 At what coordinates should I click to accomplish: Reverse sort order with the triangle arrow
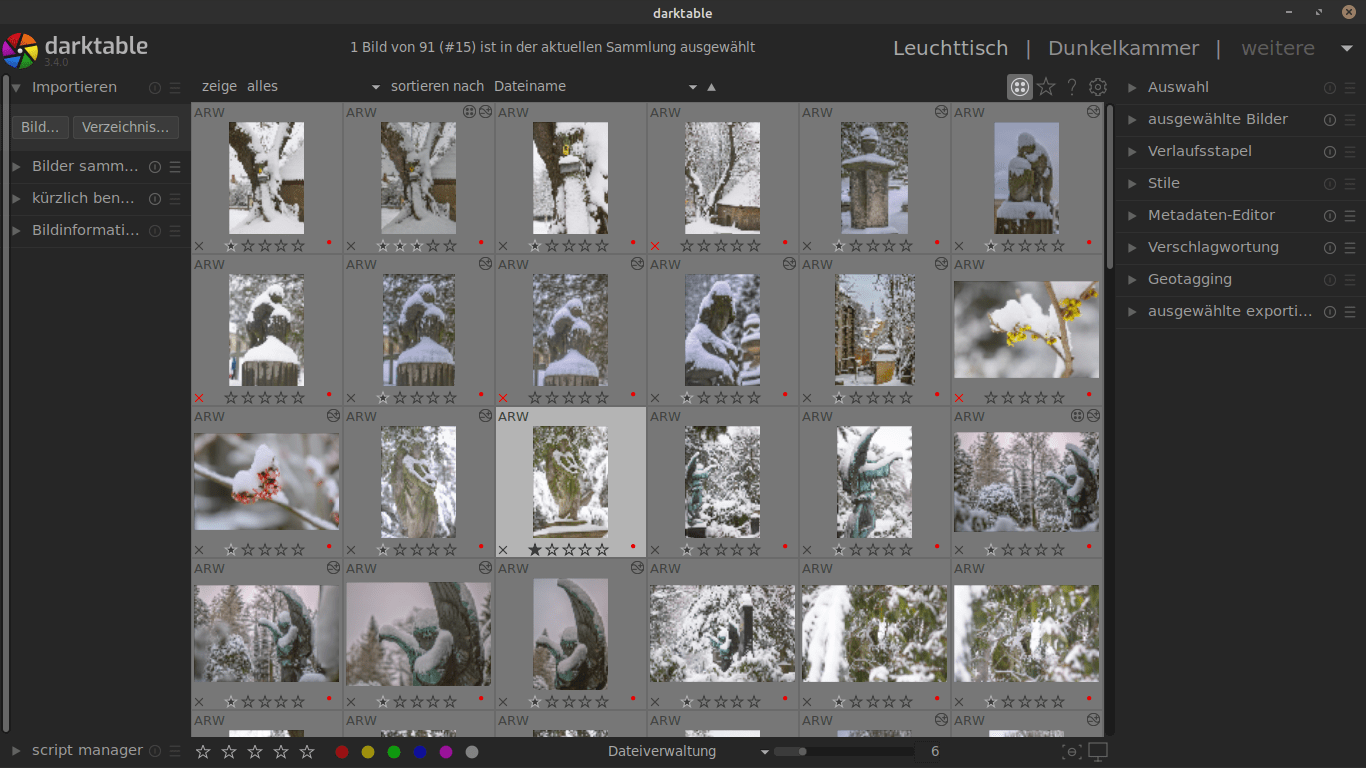[711, 87]
